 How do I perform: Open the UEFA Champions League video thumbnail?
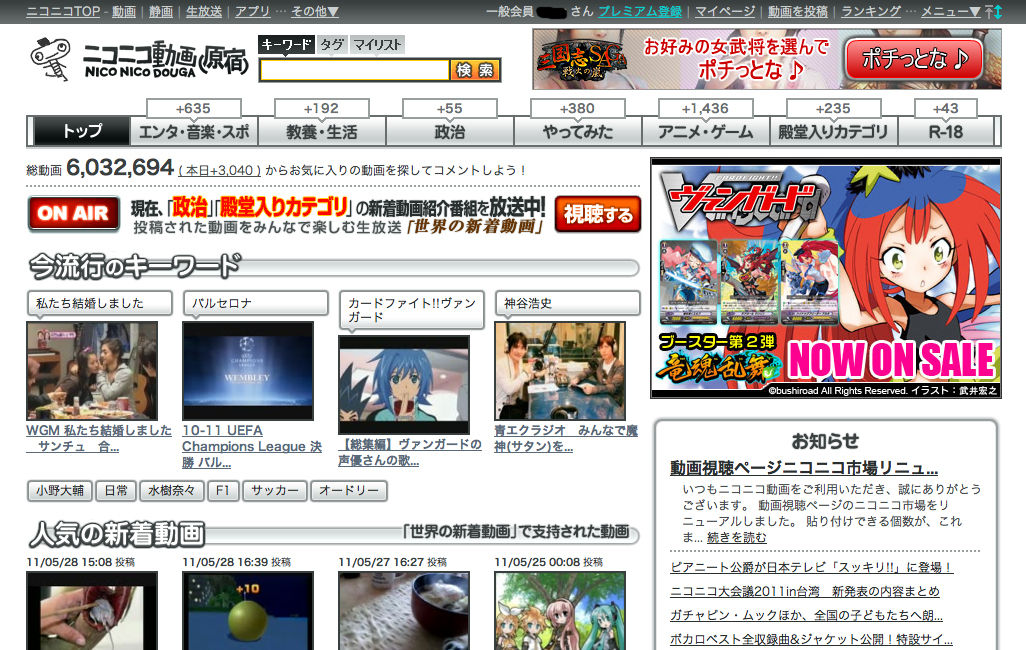click(248, 370)
